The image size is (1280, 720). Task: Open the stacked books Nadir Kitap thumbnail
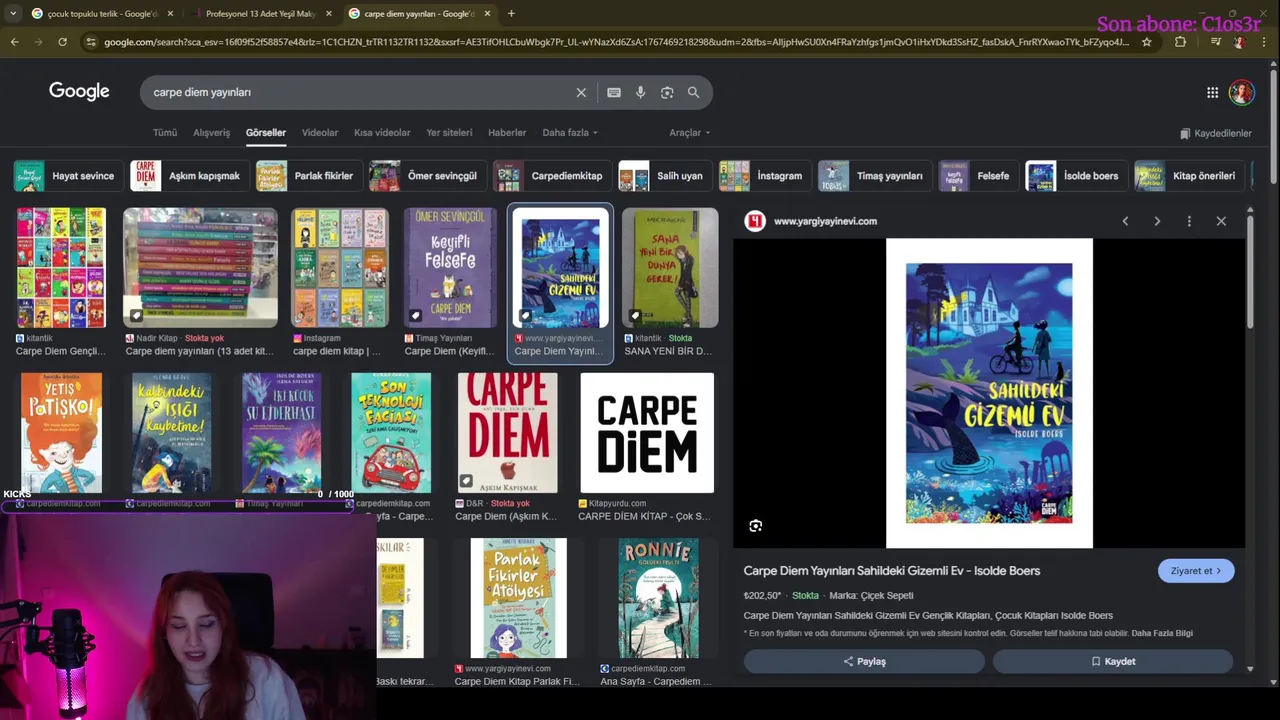coord(200,268)
